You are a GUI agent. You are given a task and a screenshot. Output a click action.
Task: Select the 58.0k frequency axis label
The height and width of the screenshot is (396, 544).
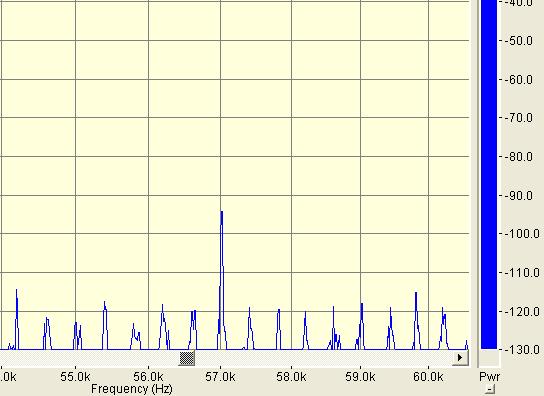tap(291, 377)
